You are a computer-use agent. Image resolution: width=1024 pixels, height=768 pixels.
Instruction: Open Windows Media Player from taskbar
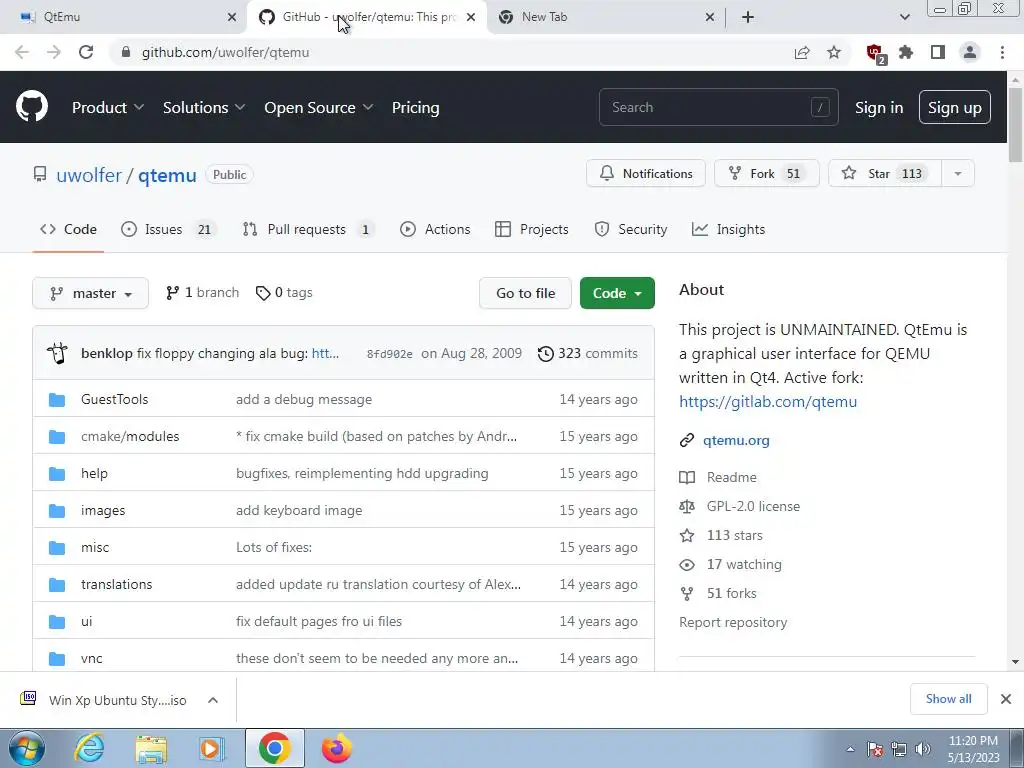coord(212,748)
